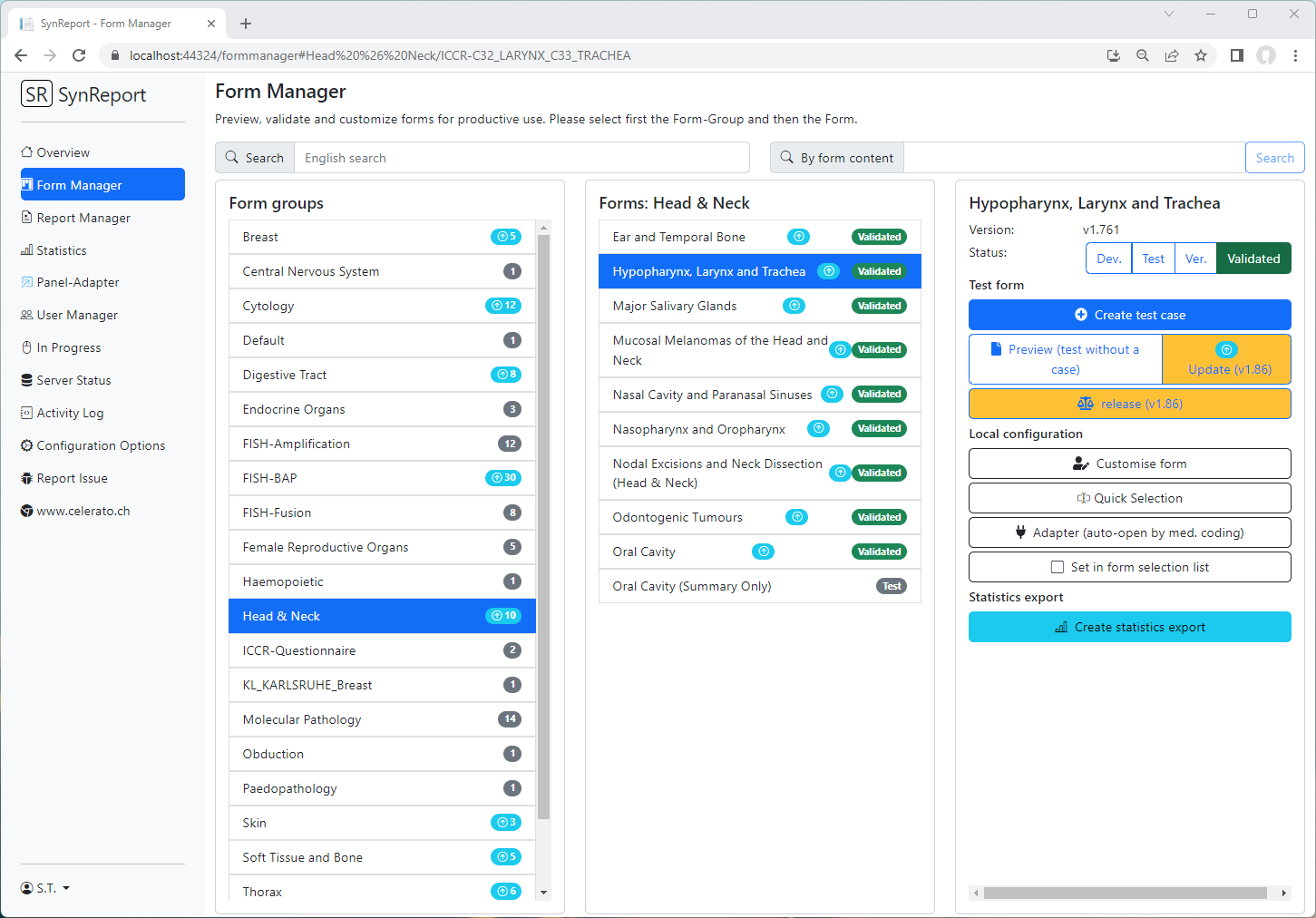Click the horizontal scrollbar in details panel
The image size is (1316, 918).
pyautogui.click(x=1125, y=893)
